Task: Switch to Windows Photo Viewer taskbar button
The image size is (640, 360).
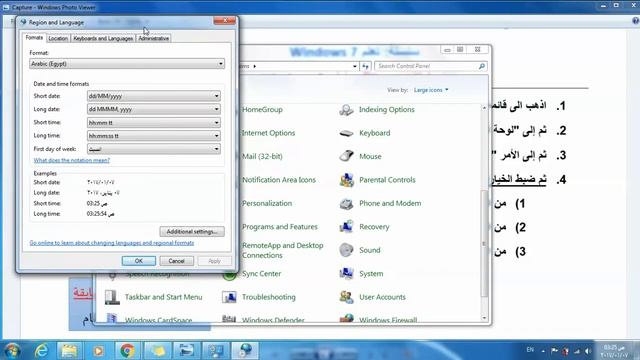Action: pos(186,351)
